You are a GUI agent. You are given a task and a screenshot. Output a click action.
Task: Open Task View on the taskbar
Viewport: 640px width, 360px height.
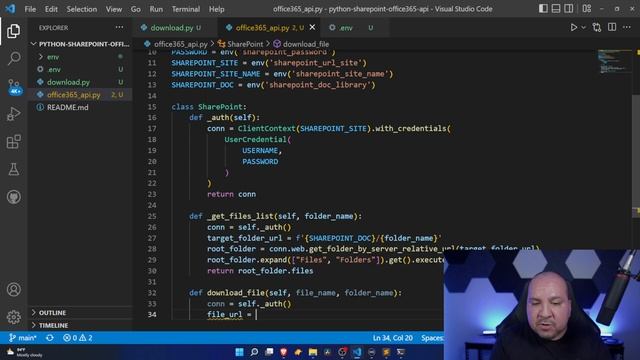[269, 352]
